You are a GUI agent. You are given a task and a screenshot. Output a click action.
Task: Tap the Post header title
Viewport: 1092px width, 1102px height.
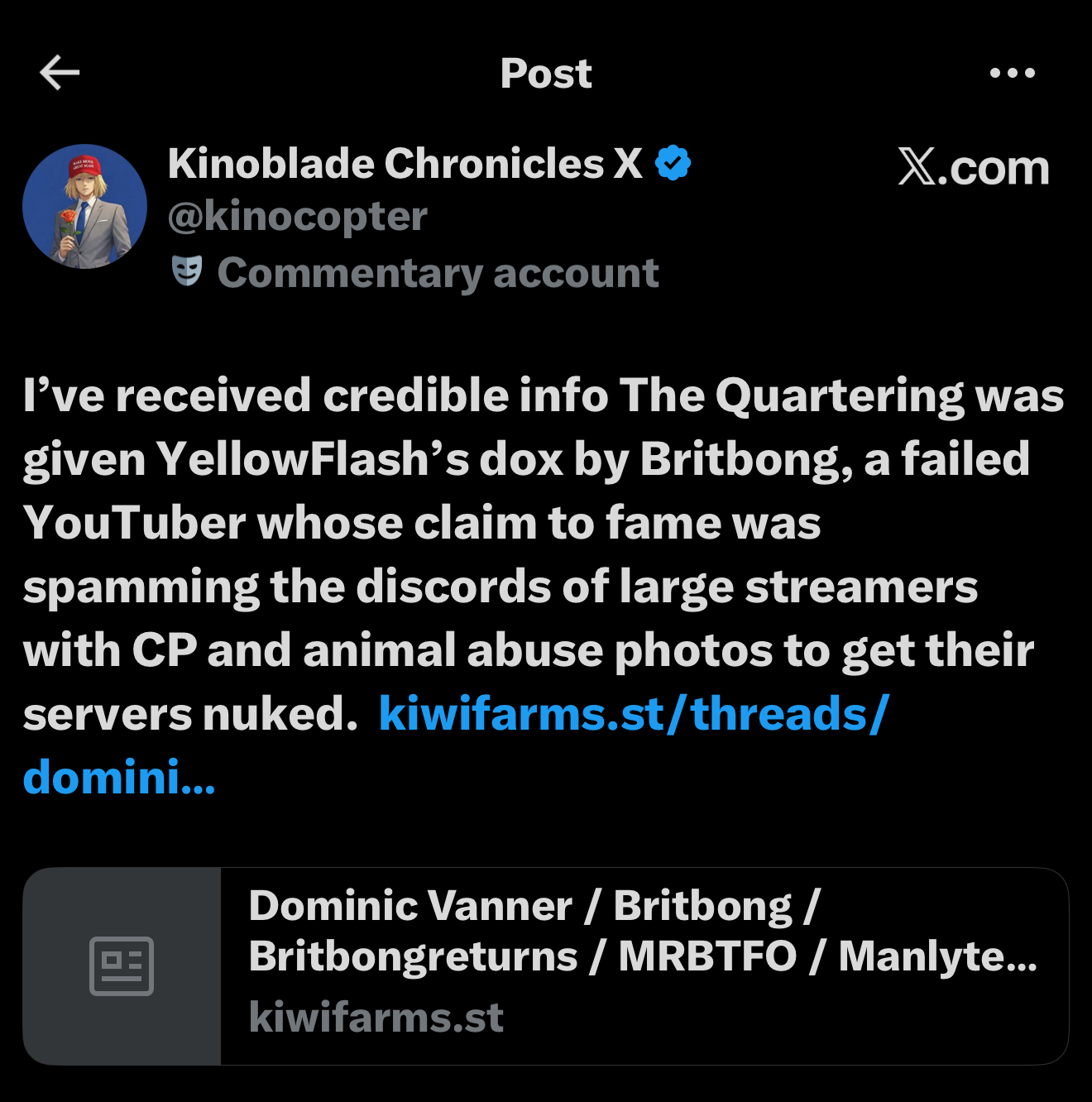[546, 74]
